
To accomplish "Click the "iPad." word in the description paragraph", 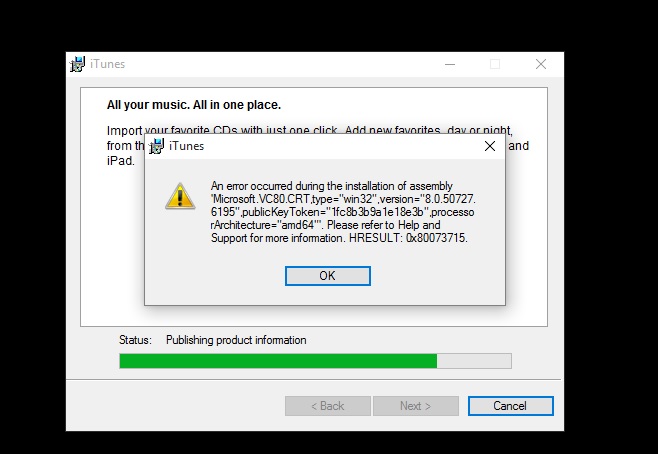I will coord(121,161).
